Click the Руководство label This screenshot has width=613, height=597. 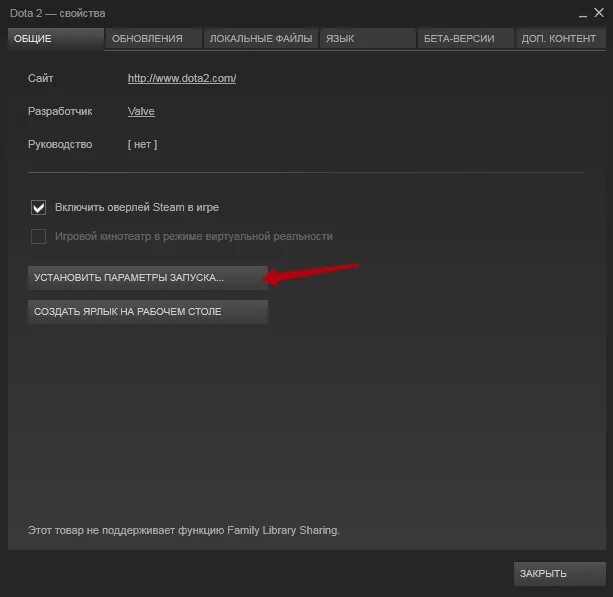tap(60, 145)
